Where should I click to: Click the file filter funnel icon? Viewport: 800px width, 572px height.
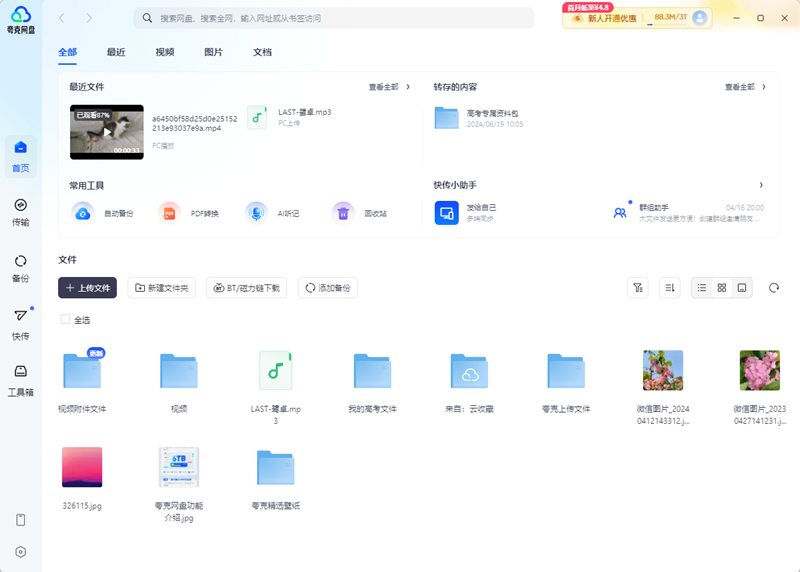click(x=637, y=288)
